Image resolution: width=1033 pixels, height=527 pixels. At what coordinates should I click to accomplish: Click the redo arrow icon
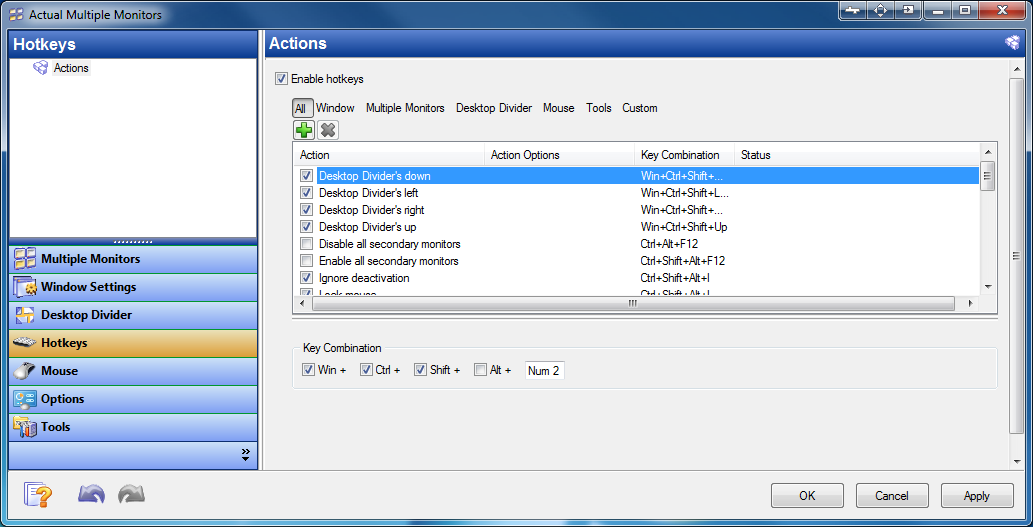pos(132,495)
